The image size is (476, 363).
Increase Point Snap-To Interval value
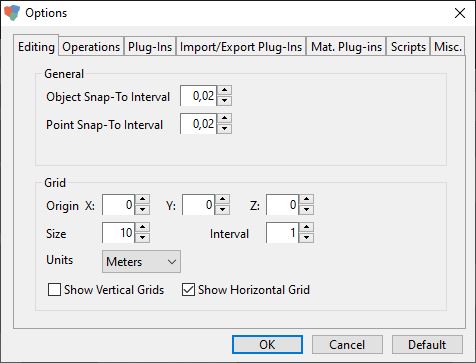click(225, 118)
